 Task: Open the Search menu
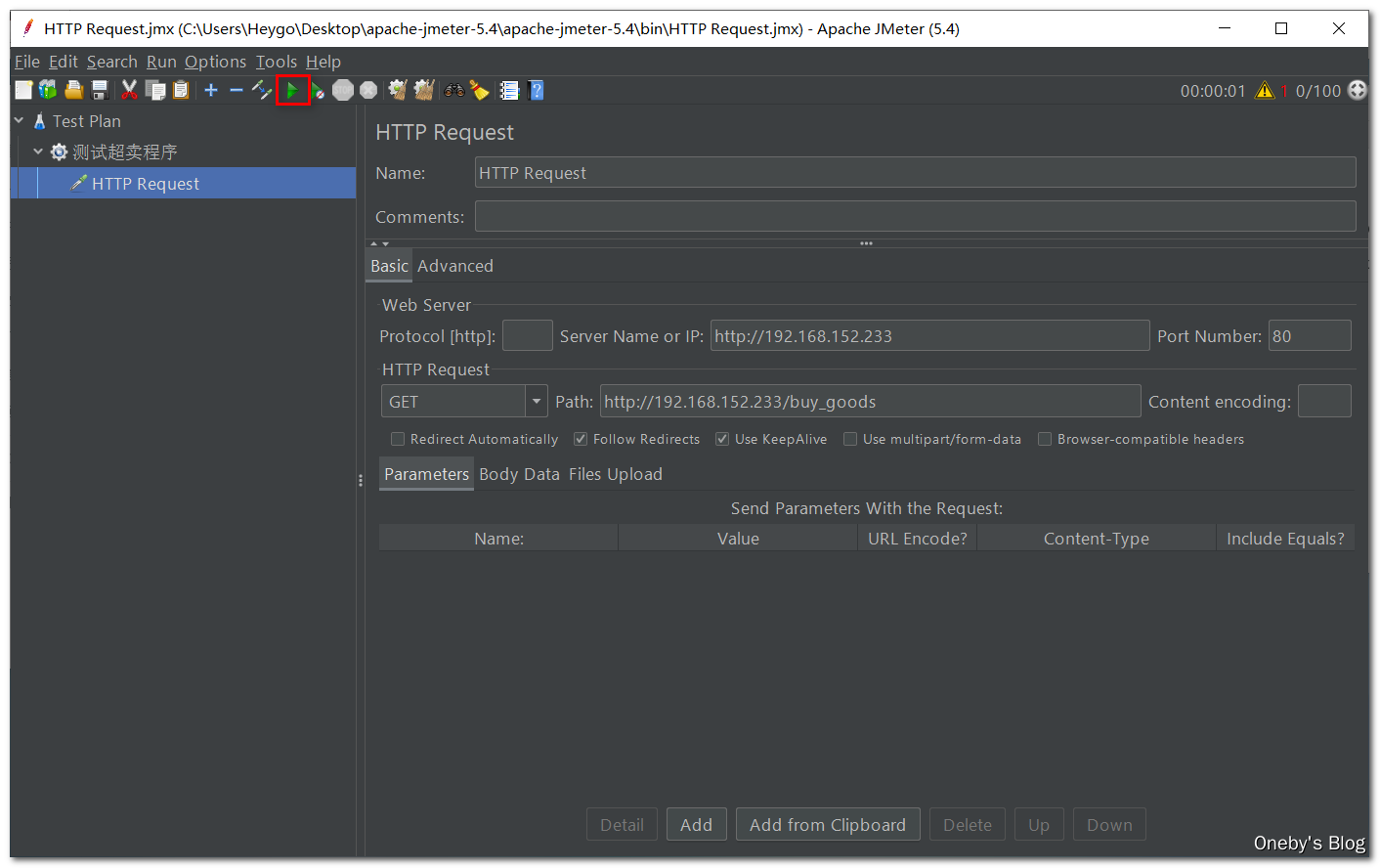pos(112,62)
